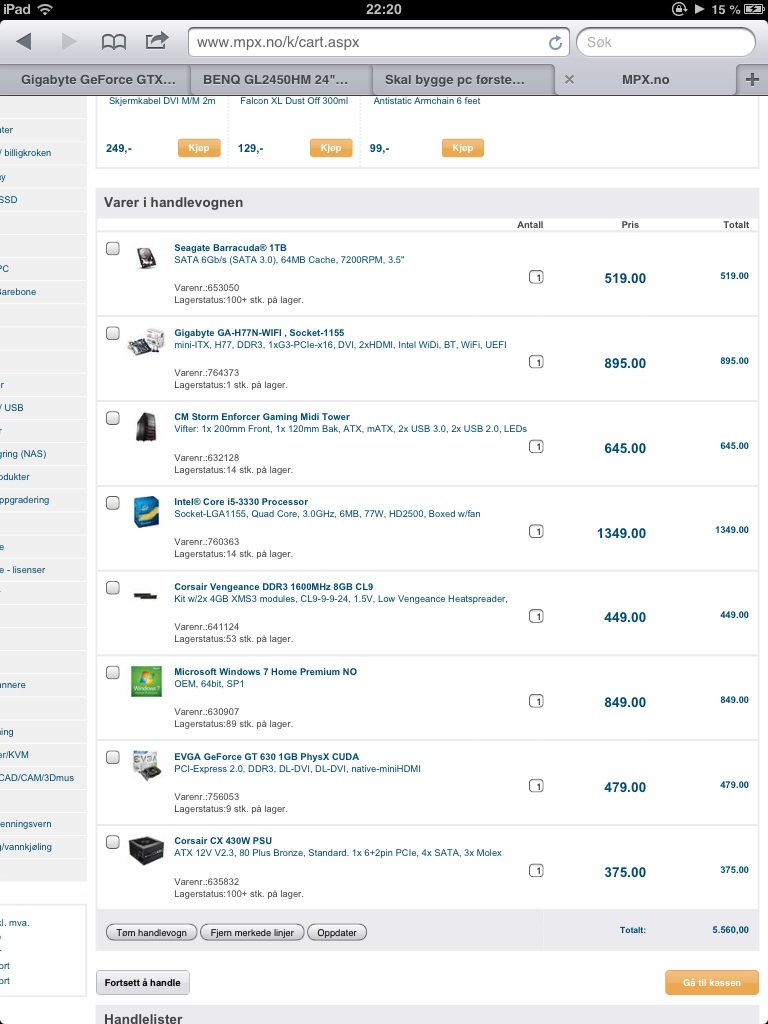Open a new tab with plus button
Viewport: 768px width, 1024px height.
[752, 80]
